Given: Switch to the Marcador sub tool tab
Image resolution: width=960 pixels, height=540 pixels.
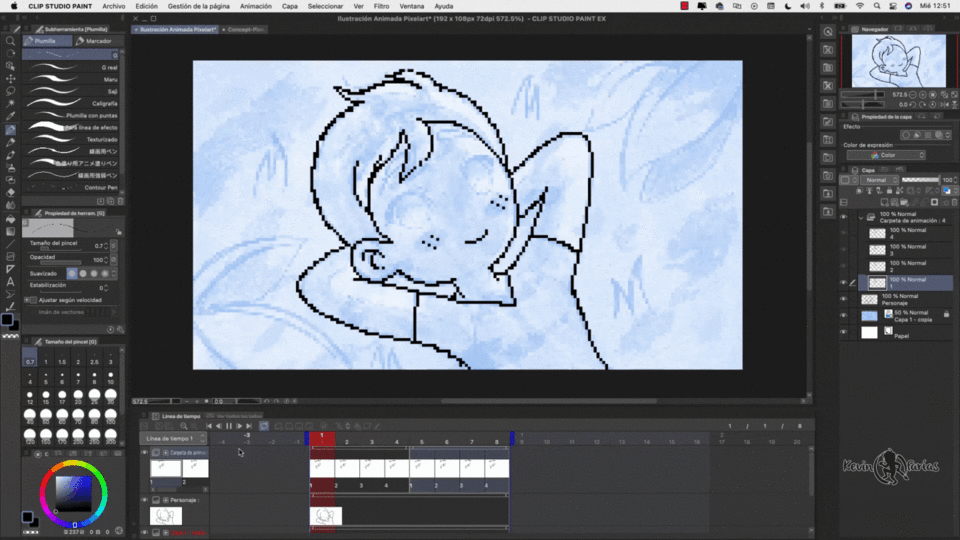Looking at the screenshot, I should (x=95, y=41).
